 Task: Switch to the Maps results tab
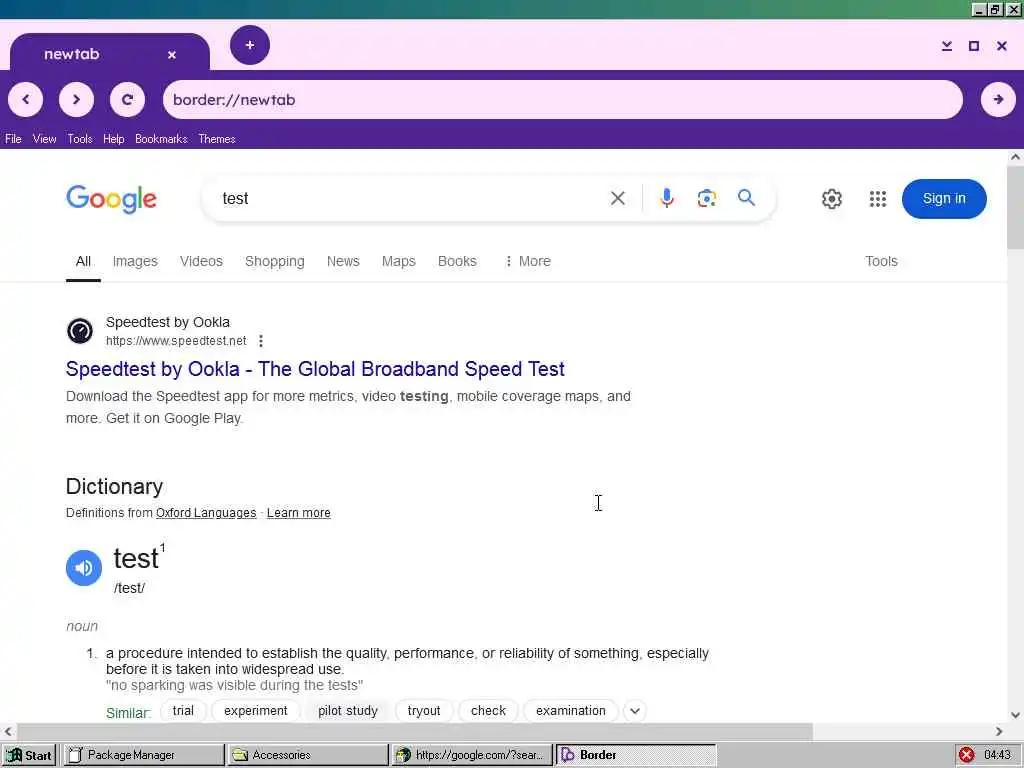pos(398,261)
